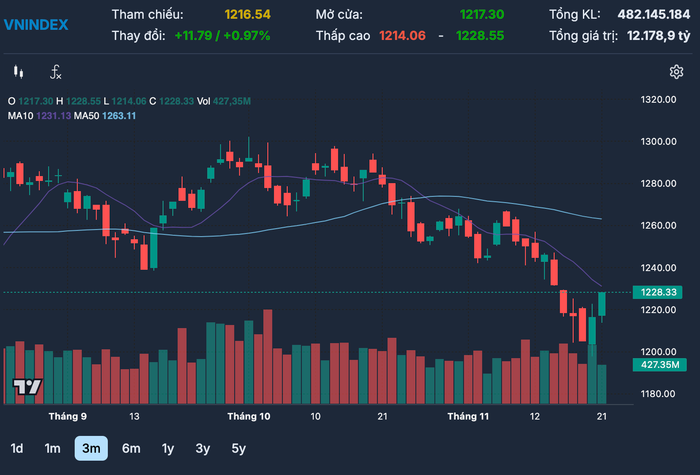Image resolution: width=700 pixels, height=475 pixels.
Task: Click the MA50 indicator legend
Action: pyautogui.click(x=105, y=116)
